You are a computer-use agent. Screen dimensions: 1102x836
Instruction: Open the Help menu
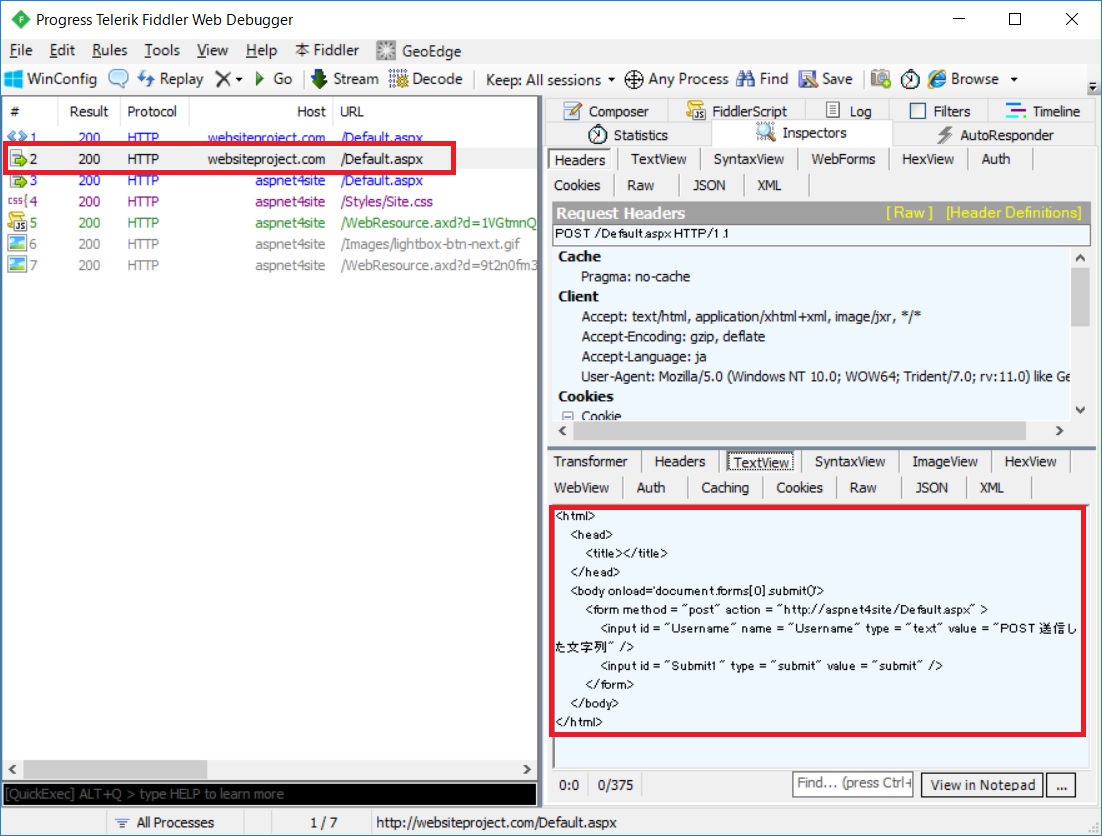pyautogui.click(x=261, y=51)
